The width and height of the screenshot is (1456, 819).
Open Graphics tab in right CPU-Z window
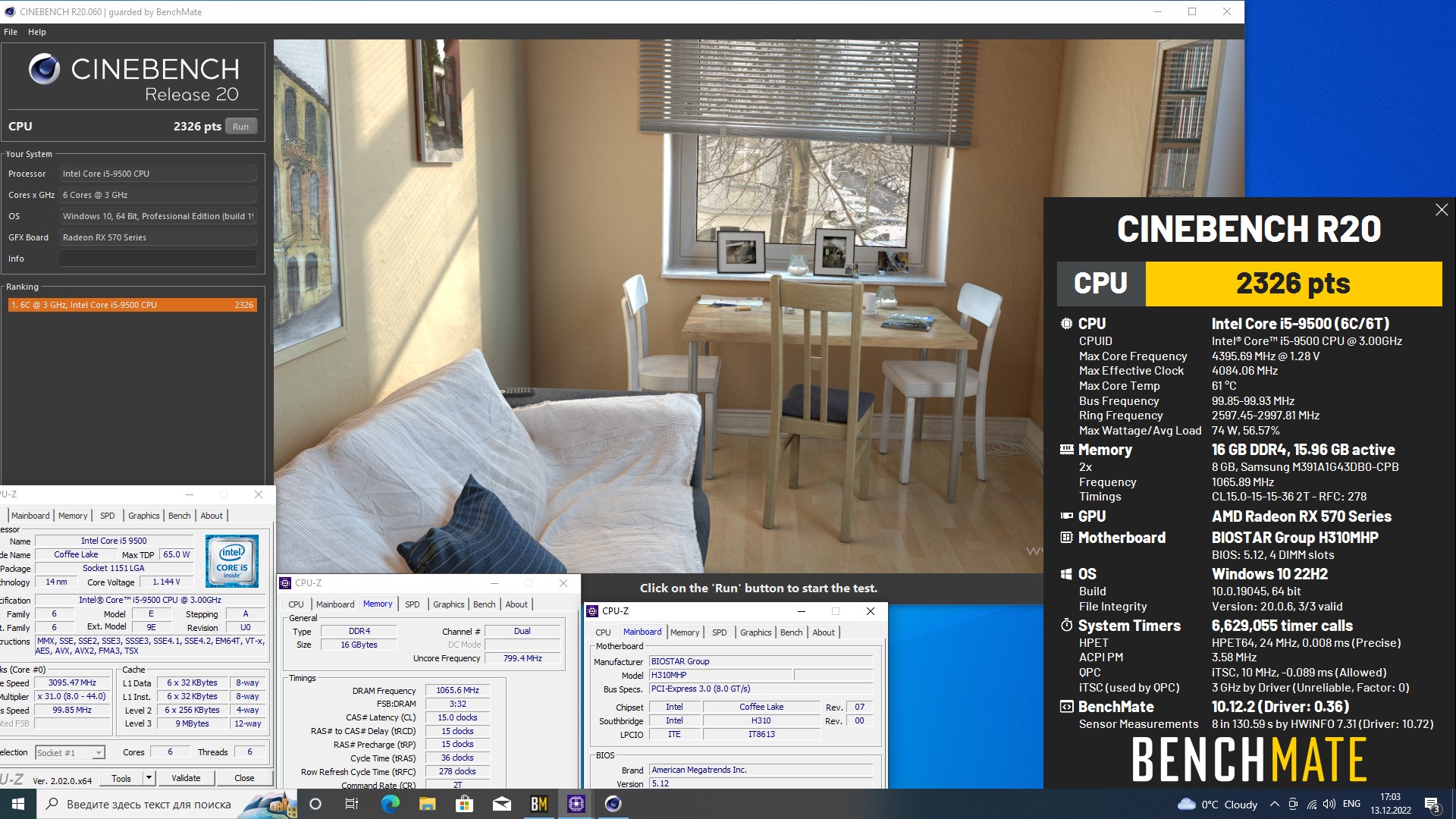click(756, 632)
